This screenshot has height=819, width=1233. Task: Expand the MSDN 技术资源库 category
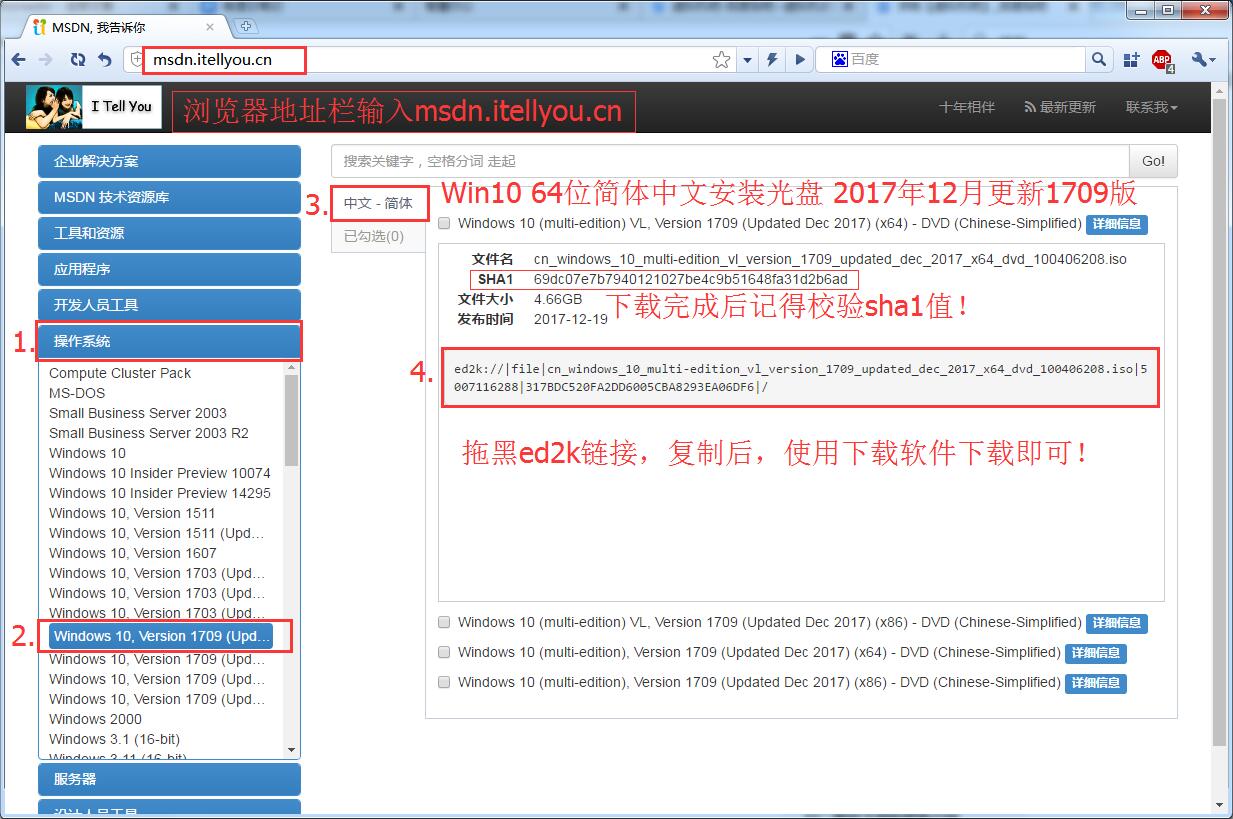[169, 197]
